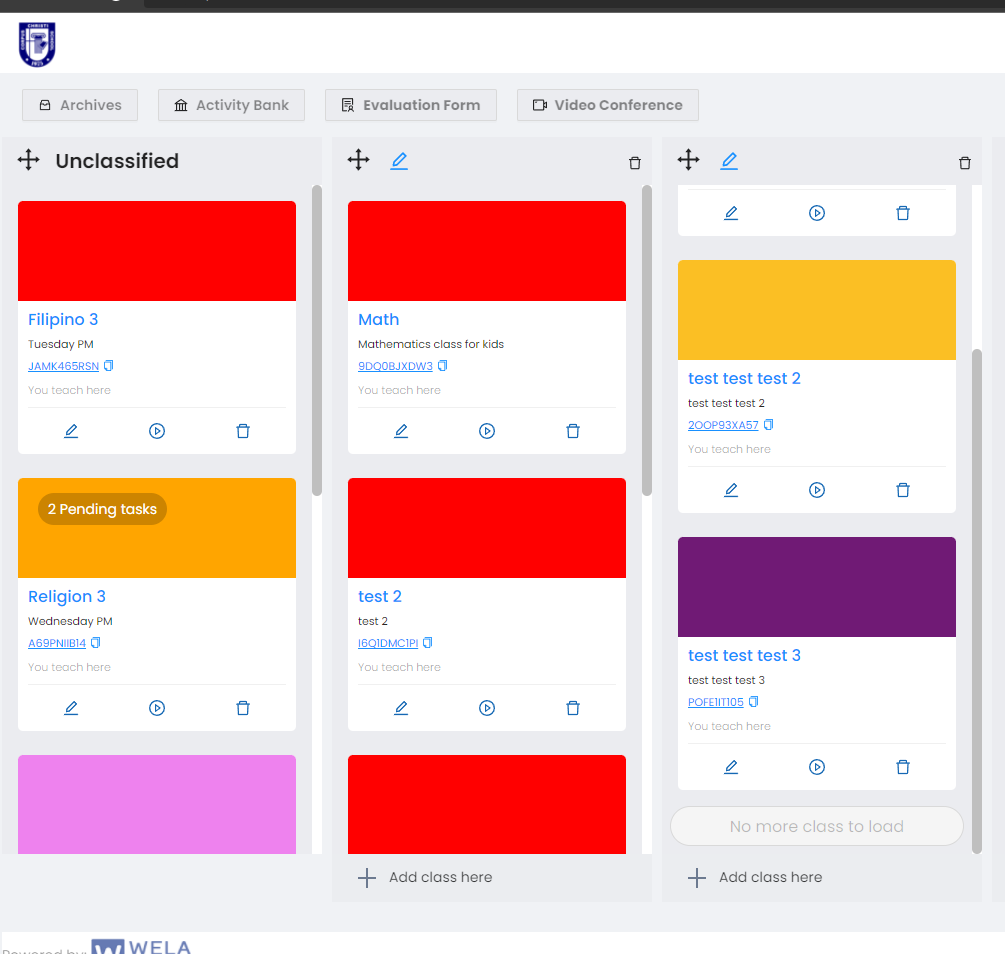Click move handle of the test test test column
Viewport: 1005px width, 954px height.
coord(689,160)
